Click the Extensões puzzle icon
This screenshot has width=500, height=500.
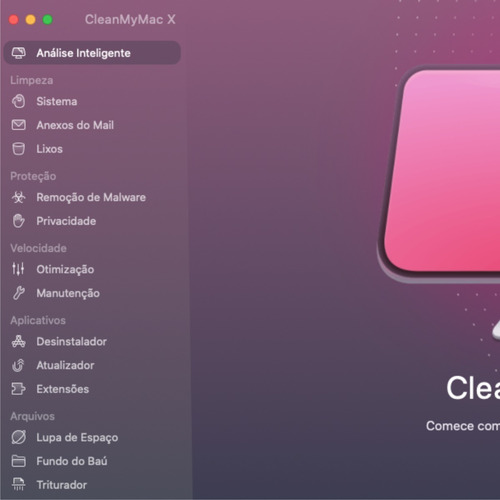19,389
